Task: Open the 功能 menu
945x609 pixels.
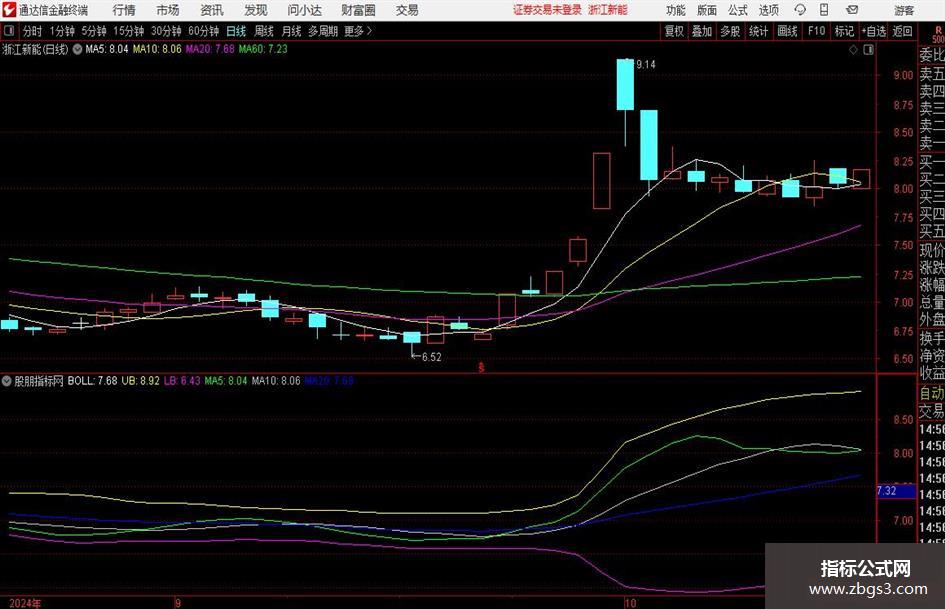Action: coord(676,10)
